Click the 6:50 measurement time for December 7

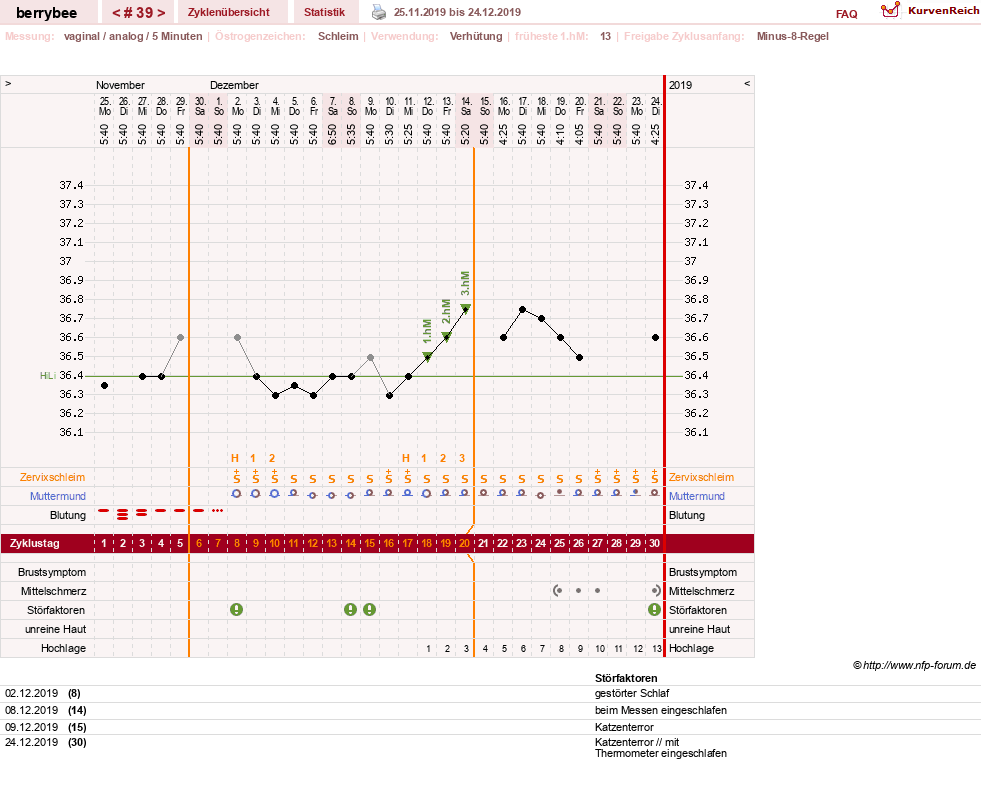point(332,133)
